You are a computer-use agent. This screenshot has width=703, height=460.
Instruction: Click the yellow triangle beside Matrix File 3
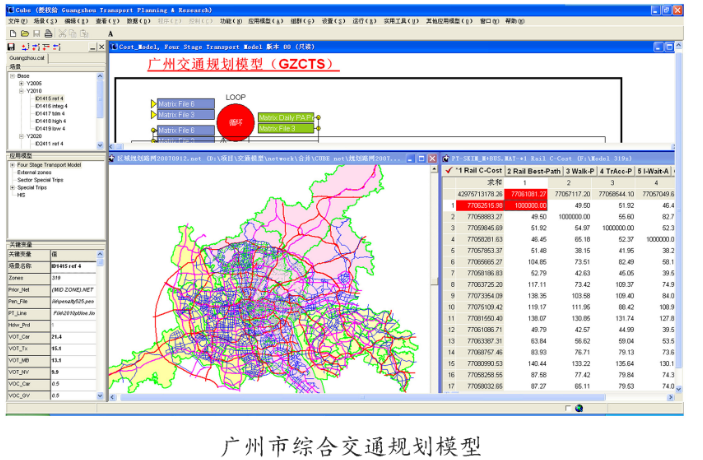[x=154, y=115]
